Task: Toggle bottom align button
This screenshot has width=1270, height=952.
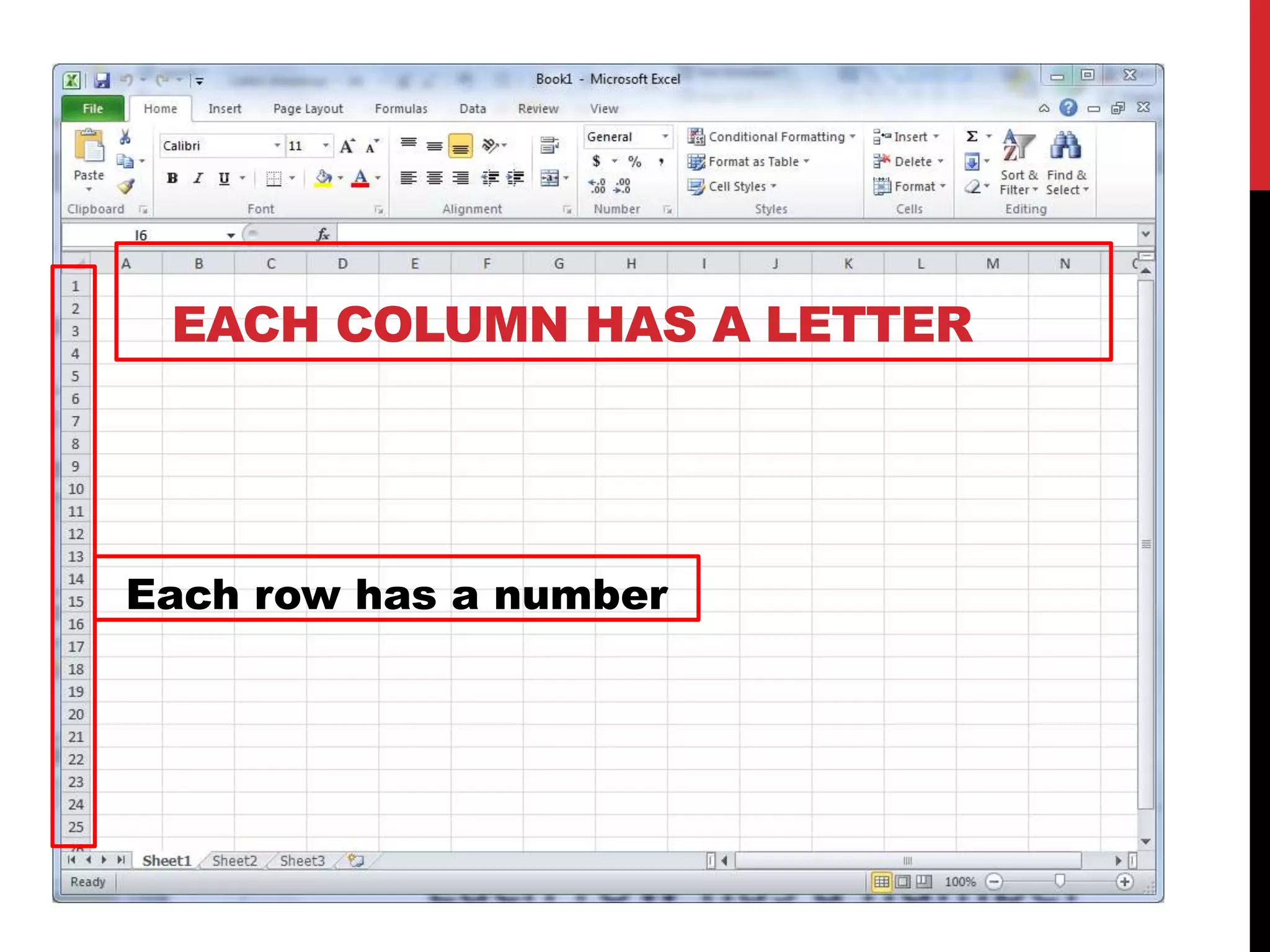Action: 460,146
